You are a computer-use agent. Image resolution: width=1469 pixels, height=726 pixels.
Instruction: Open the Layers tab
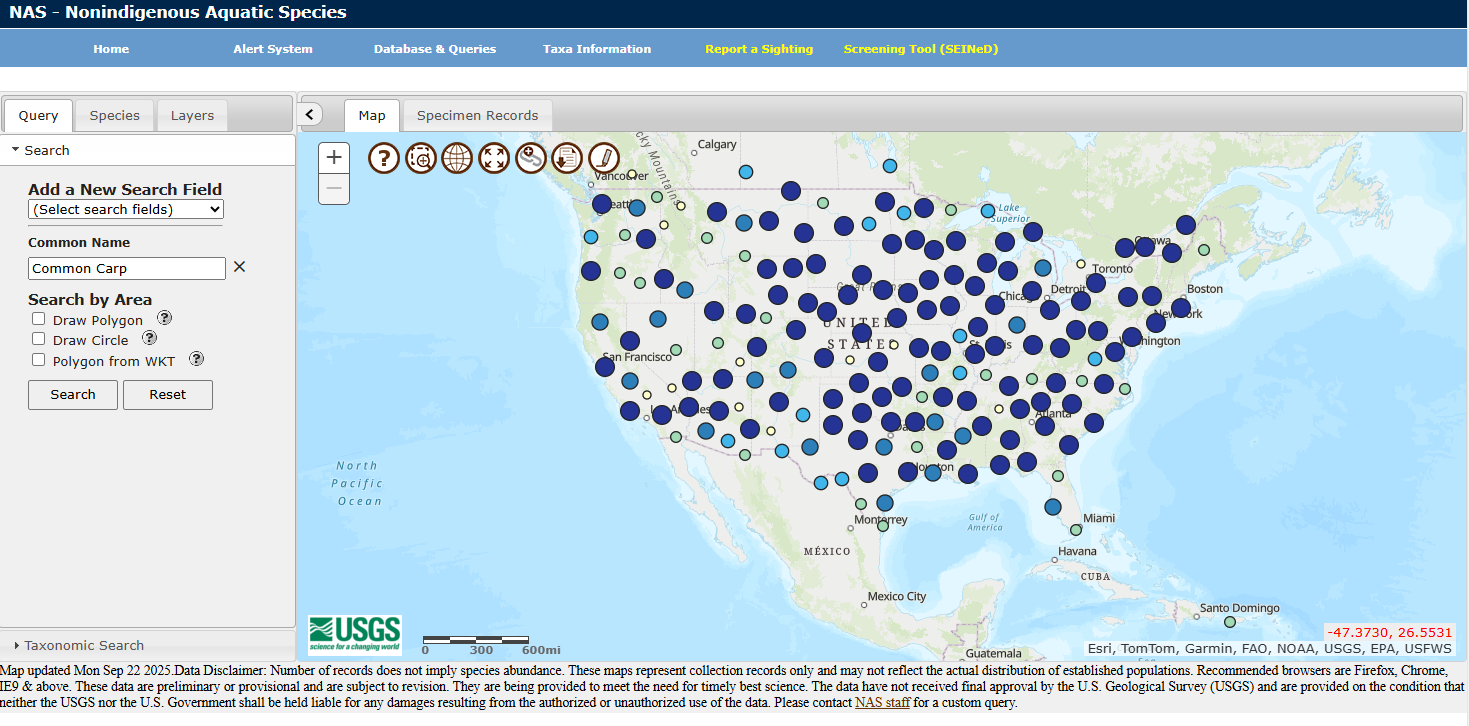coord(192,116)
